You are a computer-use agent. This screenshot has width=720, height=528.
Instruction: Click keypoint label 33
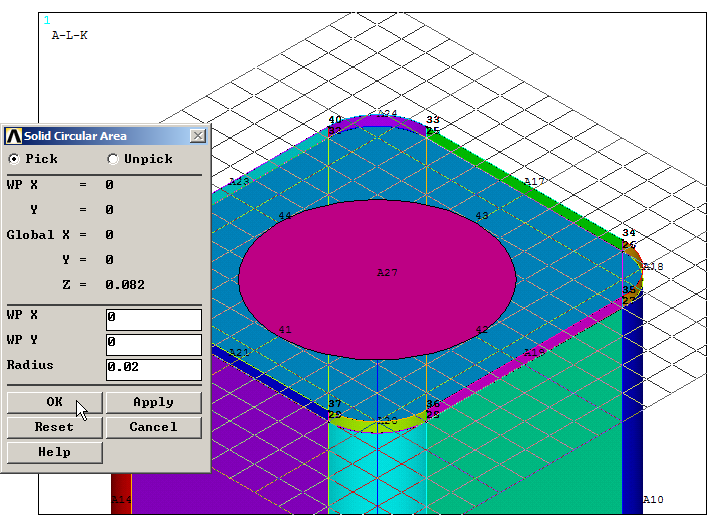click(433, 120)
